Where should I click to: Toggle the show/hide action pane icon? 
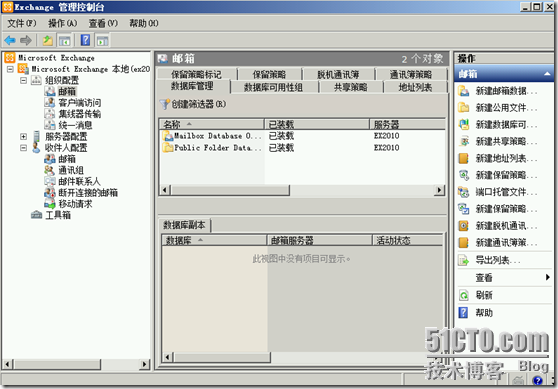point(102,41)
